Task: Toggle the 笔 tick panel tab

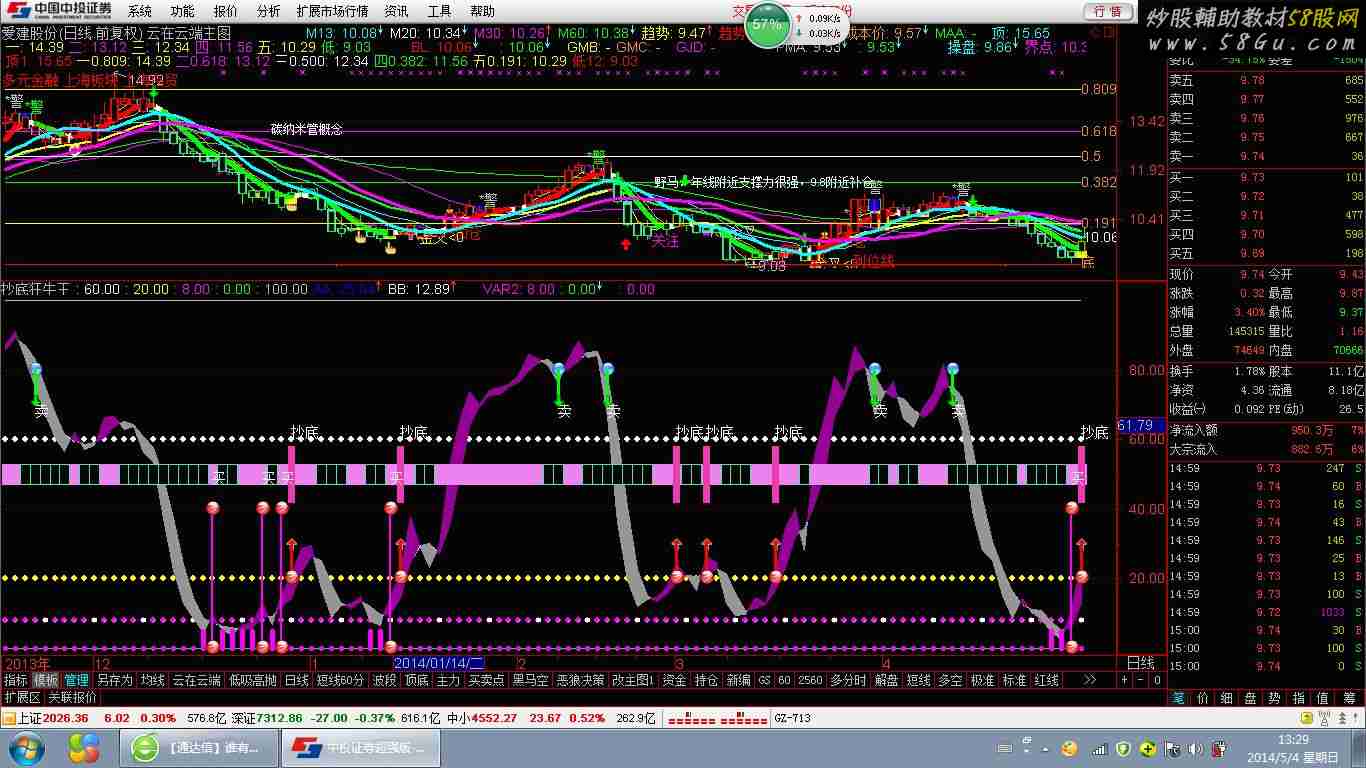Action: click(x=1179, y=697)
